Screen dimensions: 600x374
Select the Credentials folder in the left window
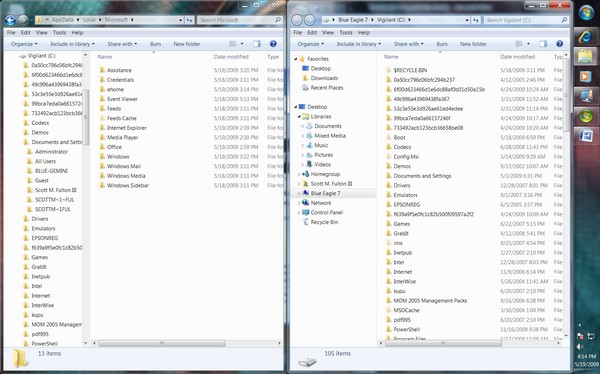(x=121, y=80)
